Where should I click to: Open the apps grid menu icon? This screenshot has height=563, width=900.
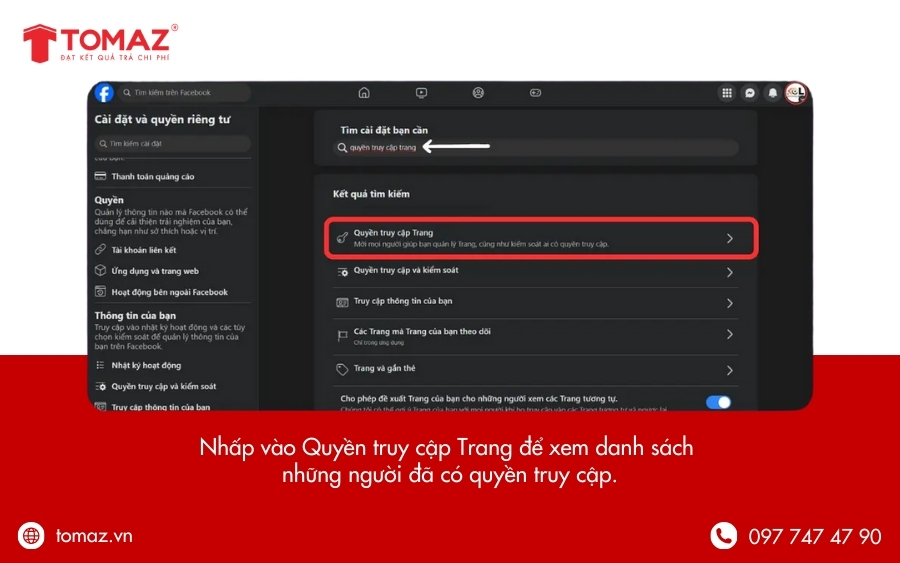727,93
